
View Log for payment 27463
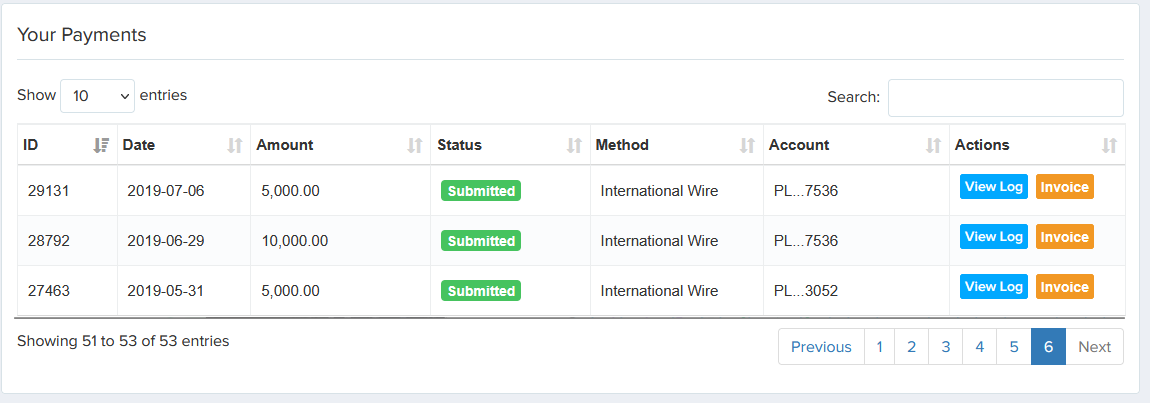[993, 287]
